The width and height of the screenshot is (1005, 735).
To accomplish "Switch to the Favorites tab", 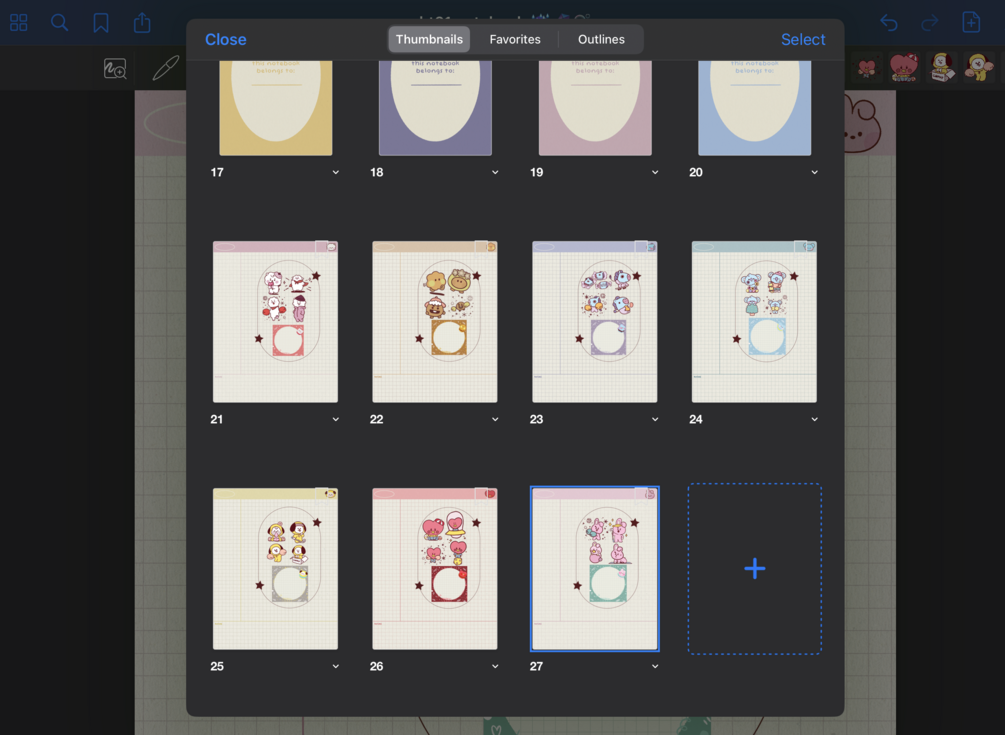I will [515, 39].
